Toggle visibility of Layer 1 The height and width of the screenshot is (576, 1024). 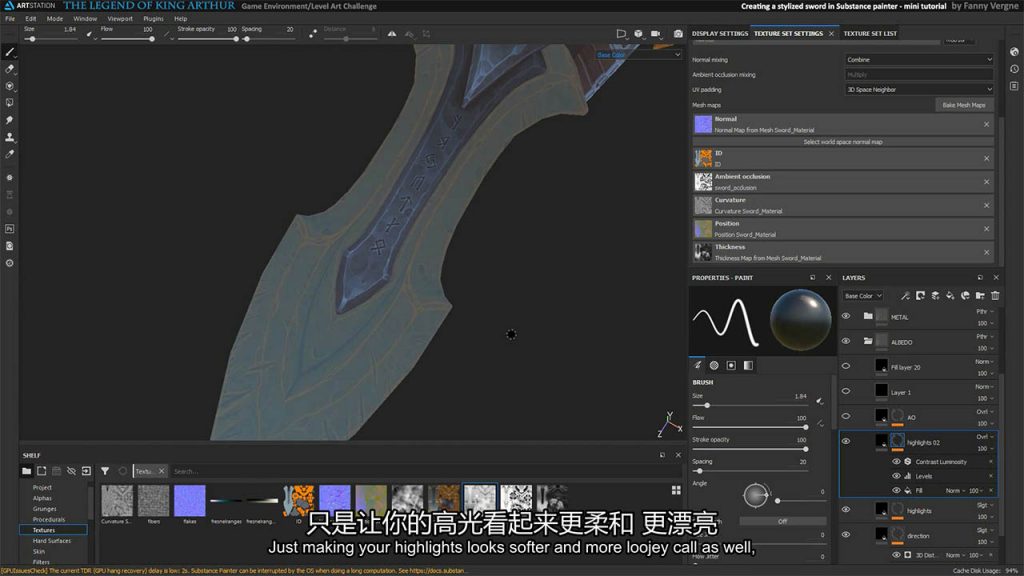pos(846,391)
